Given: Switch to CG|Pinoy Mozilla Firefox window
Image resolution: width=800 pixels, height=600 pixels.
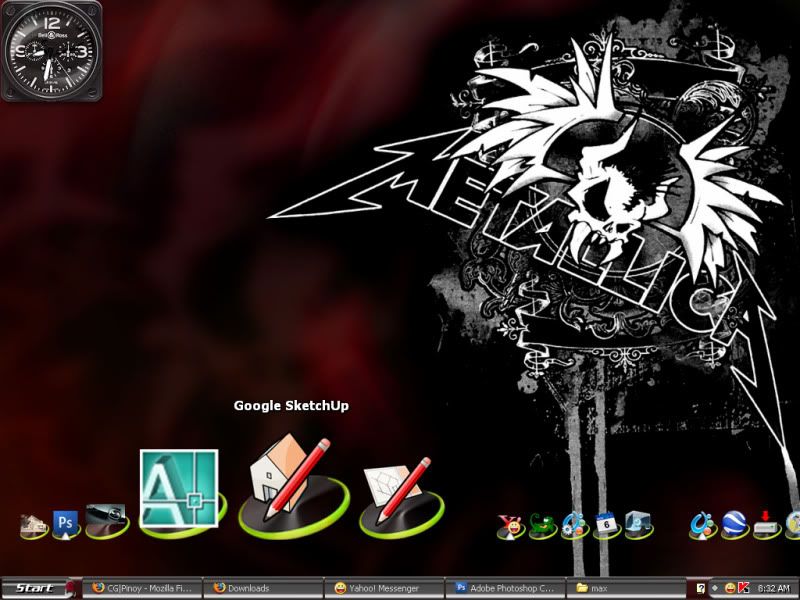Looking at the screenshot, I should pos(142,588).
